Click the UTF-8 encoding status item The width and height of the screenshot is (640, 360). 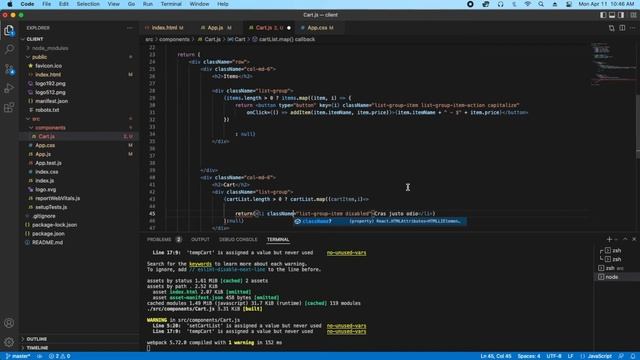554,356
